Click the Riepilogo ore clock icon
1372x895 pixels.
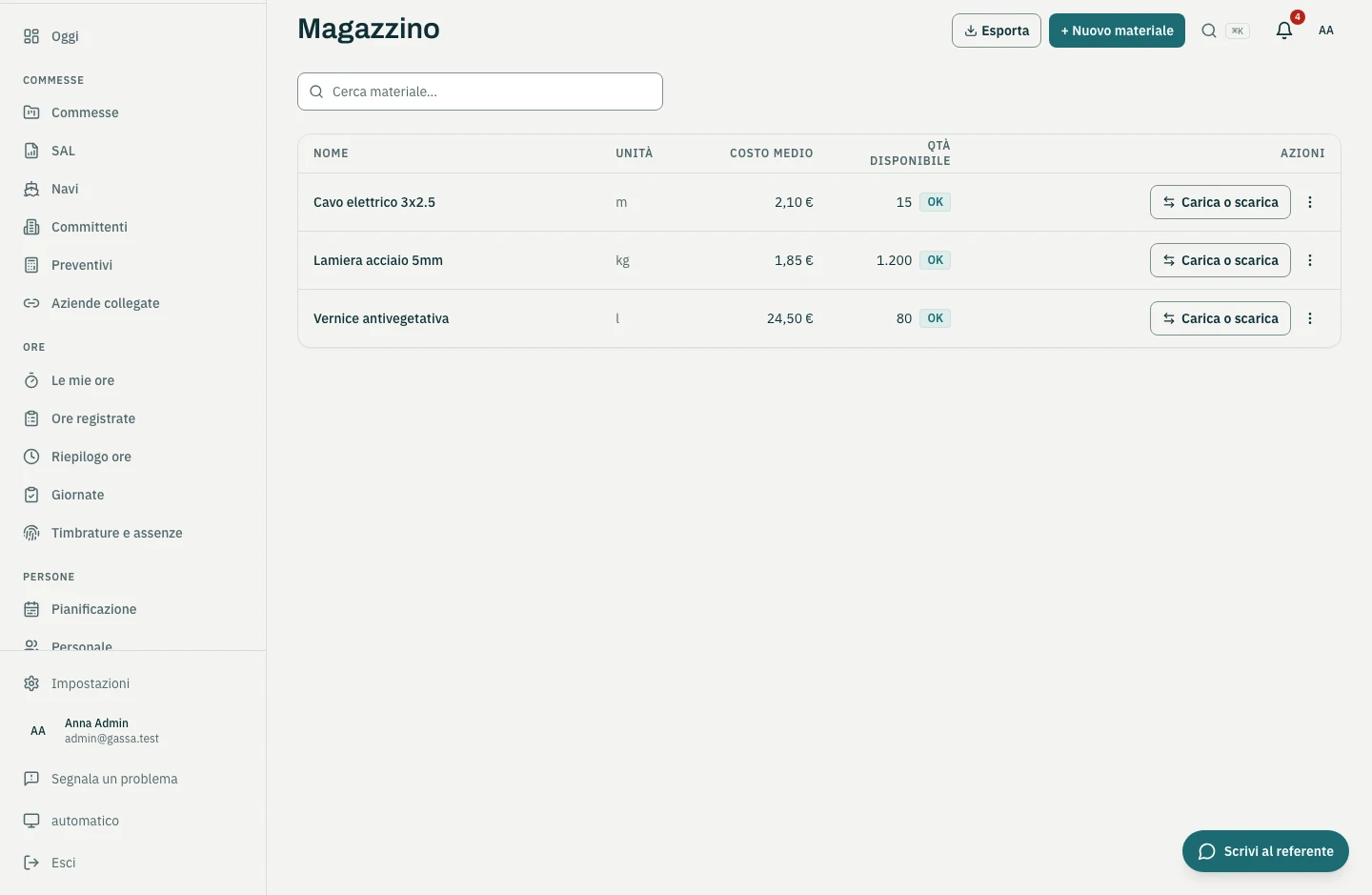[x=31, y=457]
